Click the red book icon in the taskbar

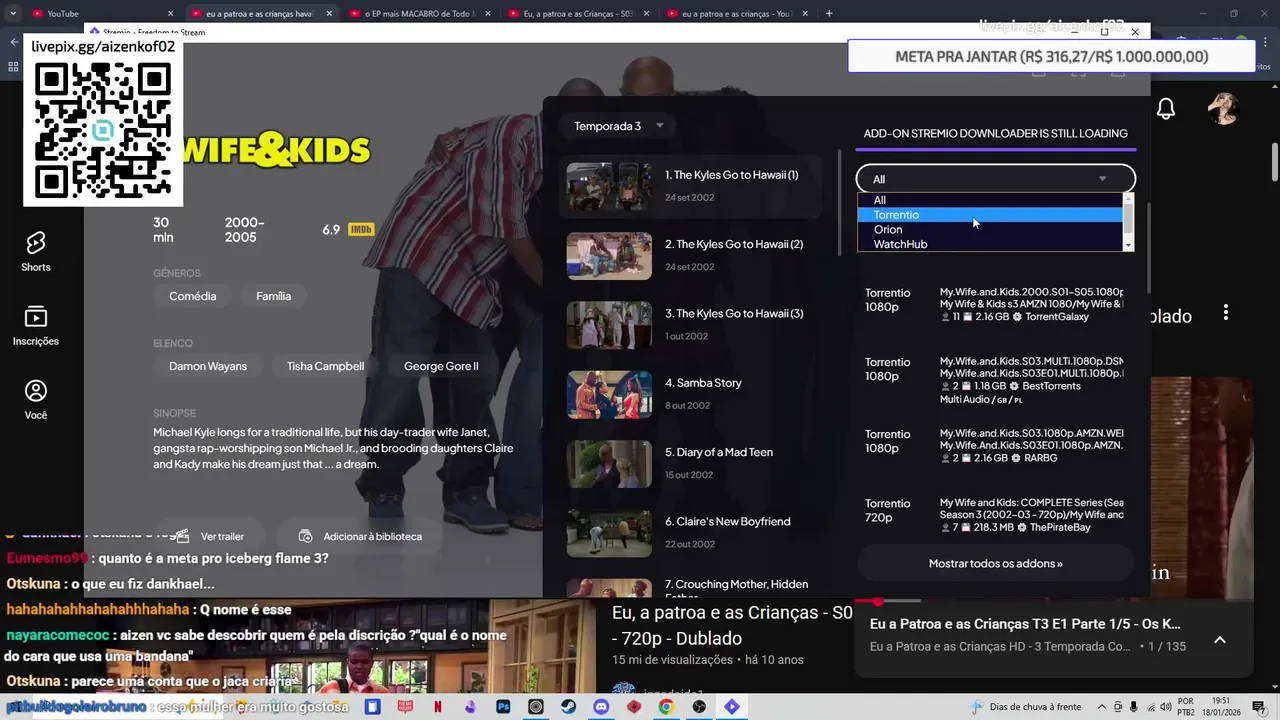(405, 707)
